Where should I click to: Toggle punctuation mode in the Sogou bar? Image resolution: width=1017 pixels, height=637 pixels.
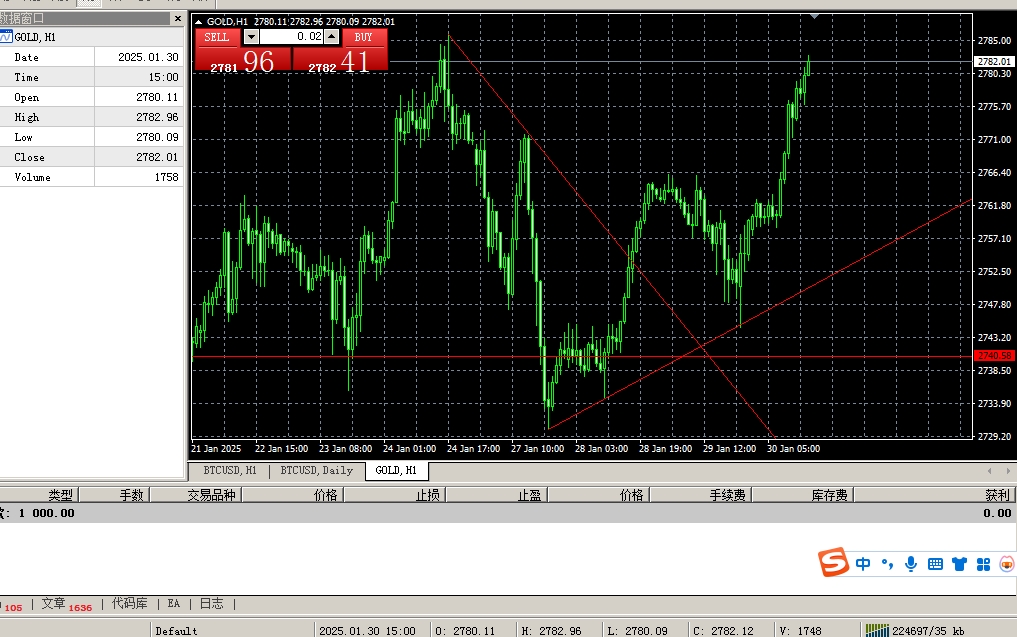(x=887, y=564)
